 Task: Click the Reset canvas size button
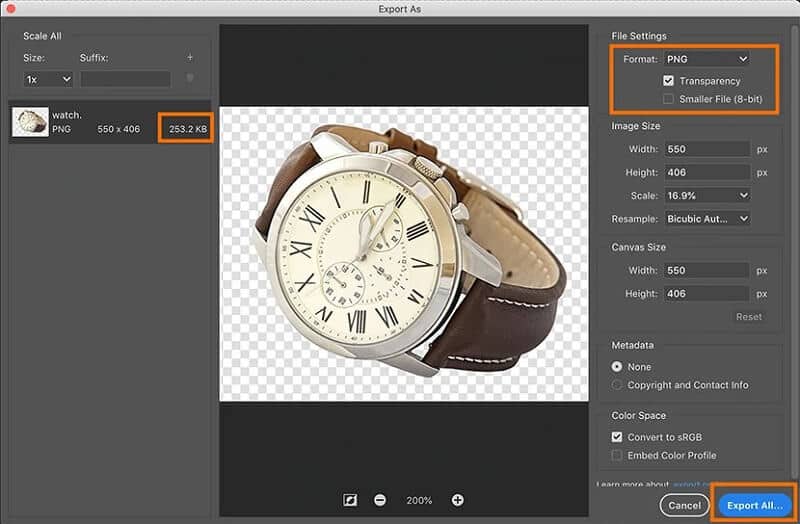(748, 317)
